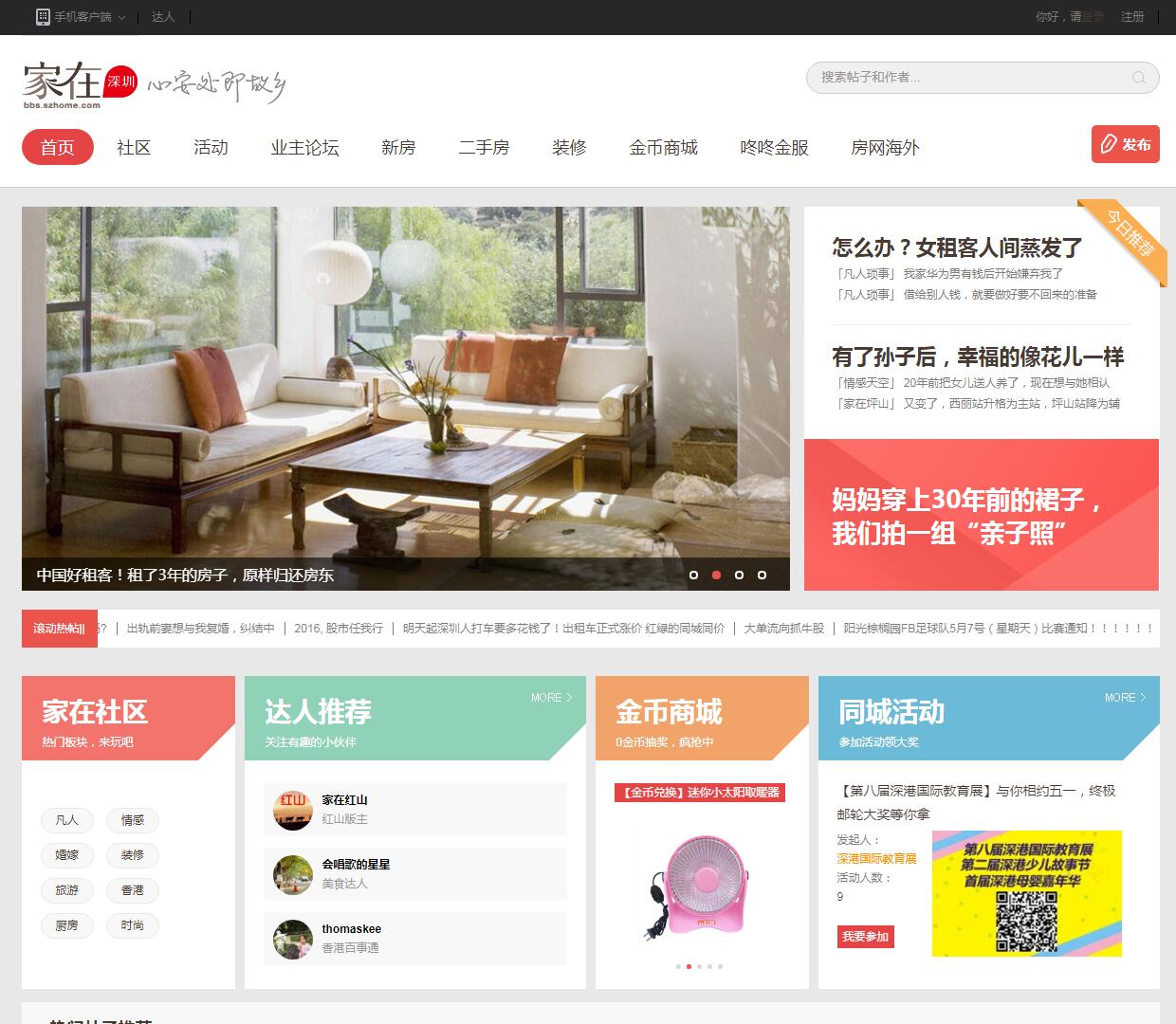Open the 新房 menu item
This screenshot has height=1024, width=1176.
point(398,147)
